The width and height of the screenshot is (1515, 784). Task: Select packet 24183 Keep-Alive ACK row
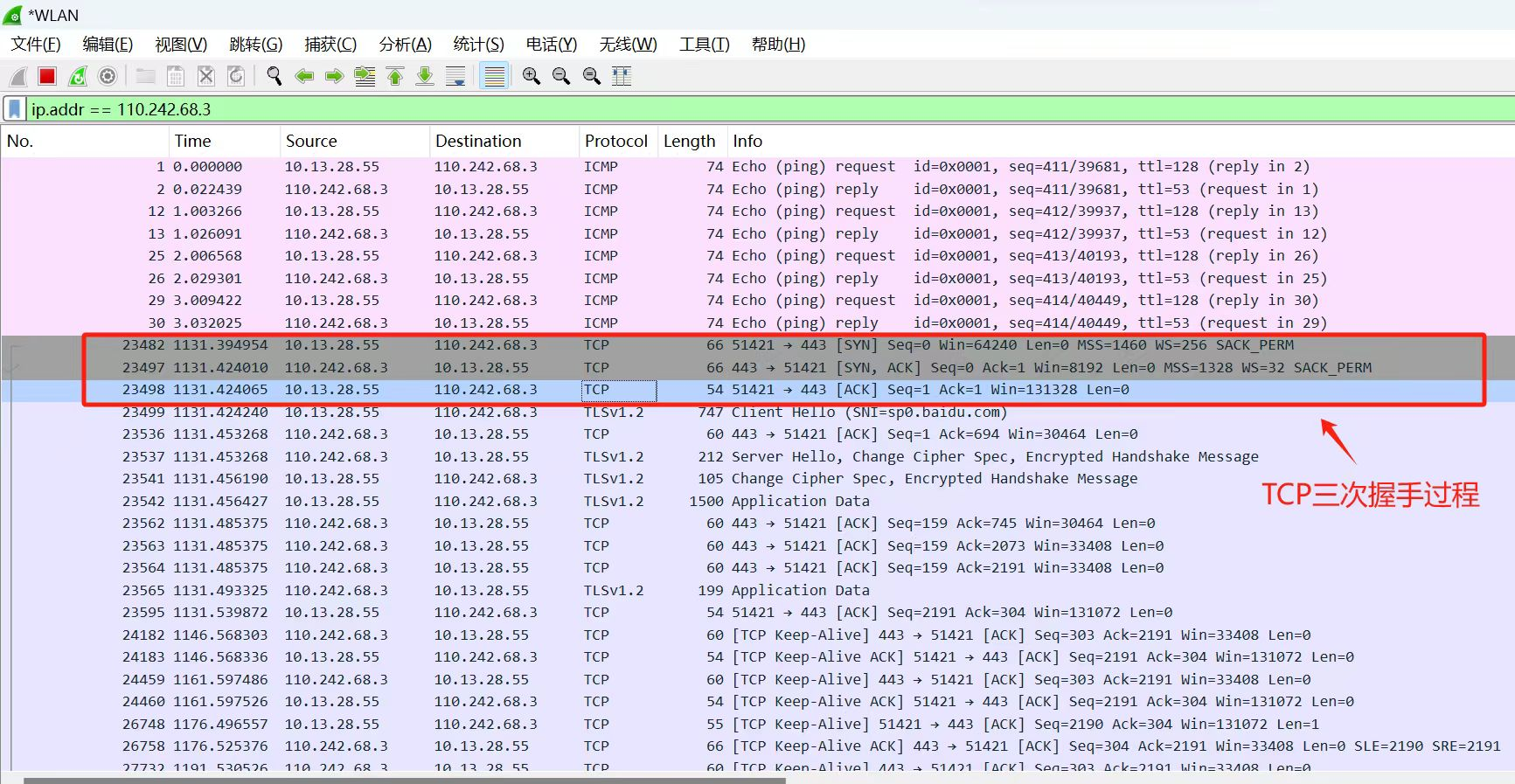[757, 657]
